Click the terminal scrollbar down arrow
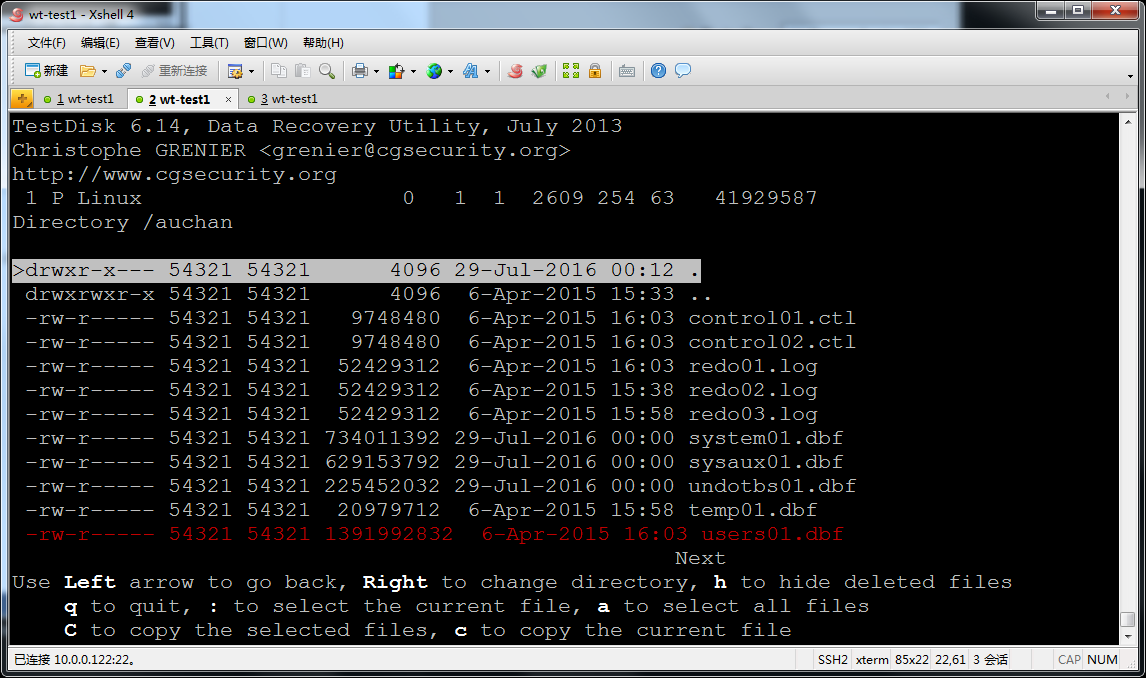This screenshot has width=1146, height=678. 1128,637
